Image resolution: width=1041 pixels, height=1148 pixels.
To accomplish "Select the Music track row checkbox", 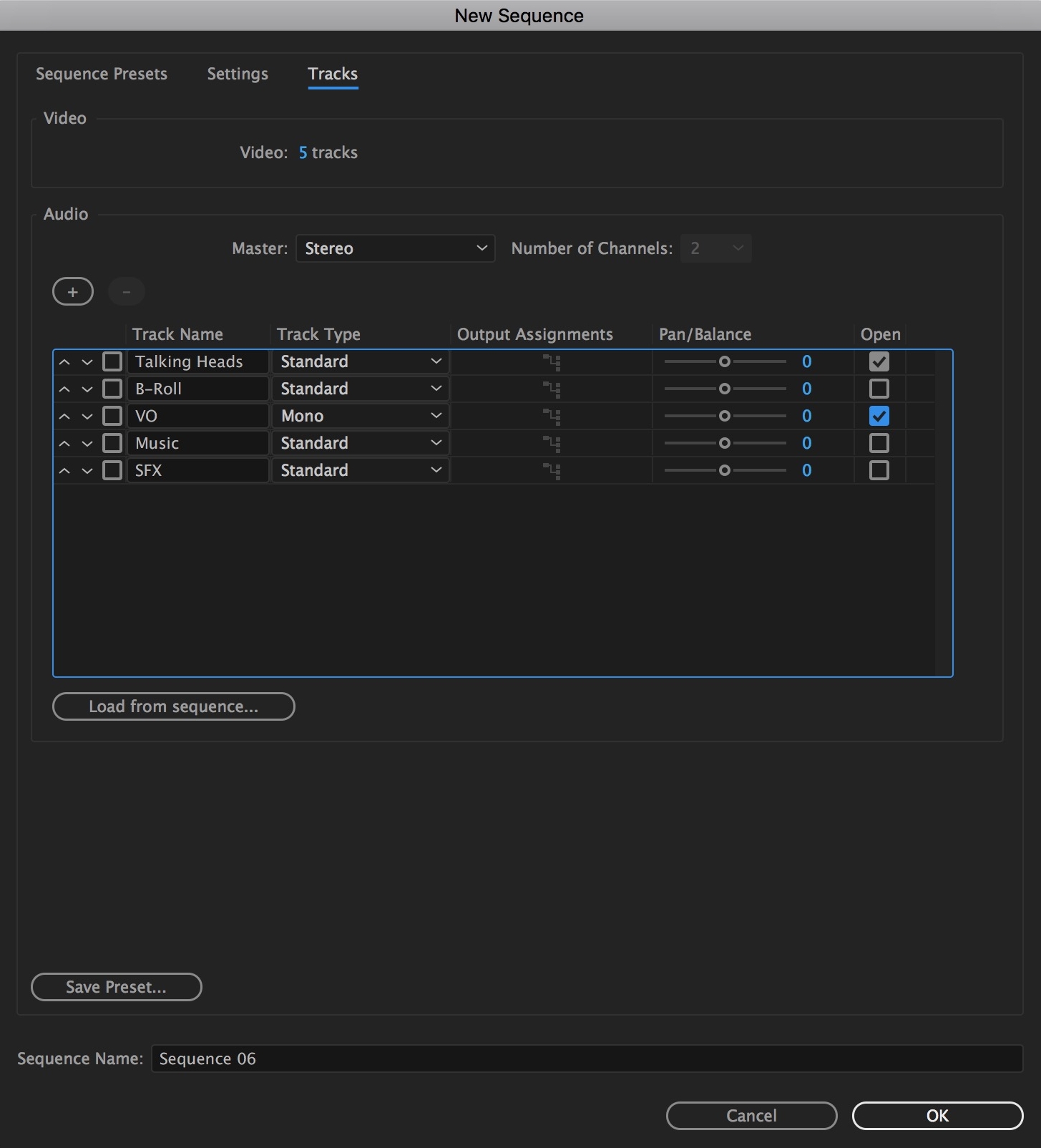I will point(112,443).
